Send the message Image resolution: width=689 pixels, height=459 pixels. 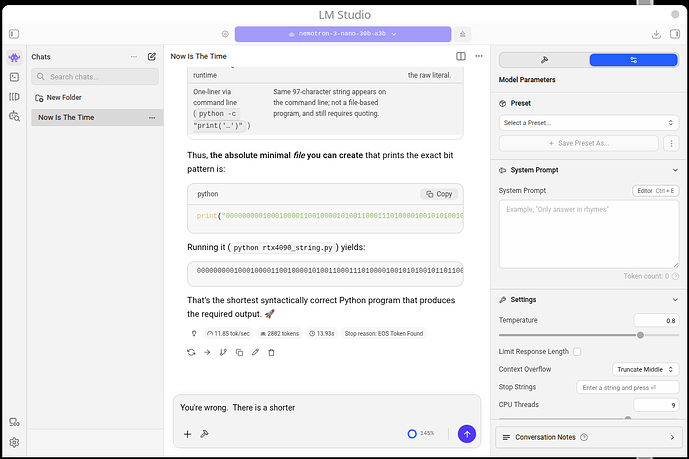pyautogui.click(x=467, y=434)
